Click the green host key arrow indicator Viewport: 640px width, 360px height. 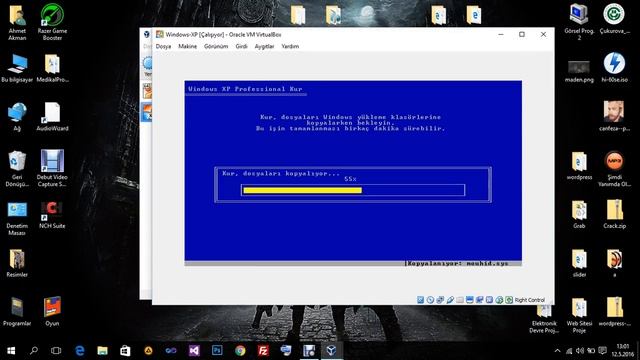pyautogui.click(x=509, y=300)
